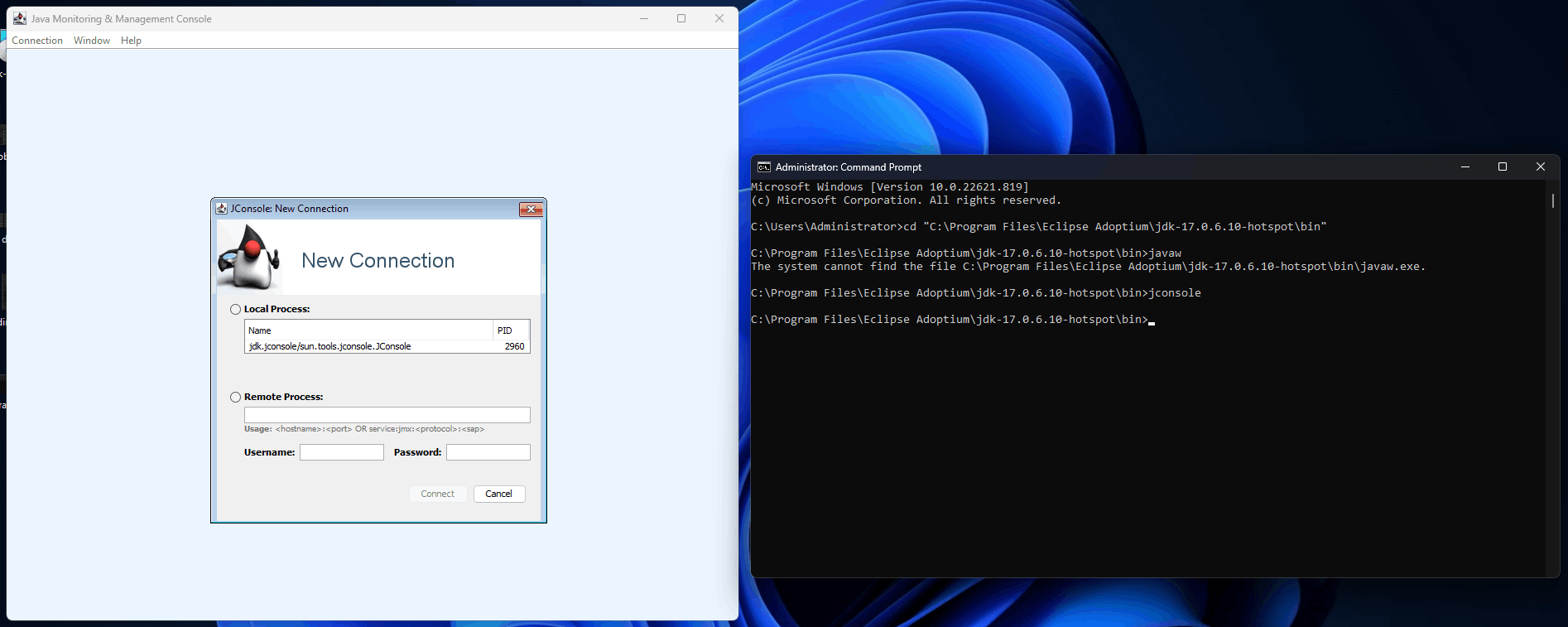Click the New Connection heading text

point(378,261)
